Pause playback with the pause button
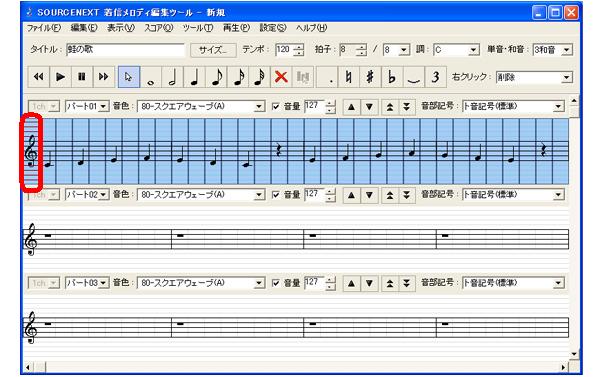600x377 pixels. coord(82,77)
